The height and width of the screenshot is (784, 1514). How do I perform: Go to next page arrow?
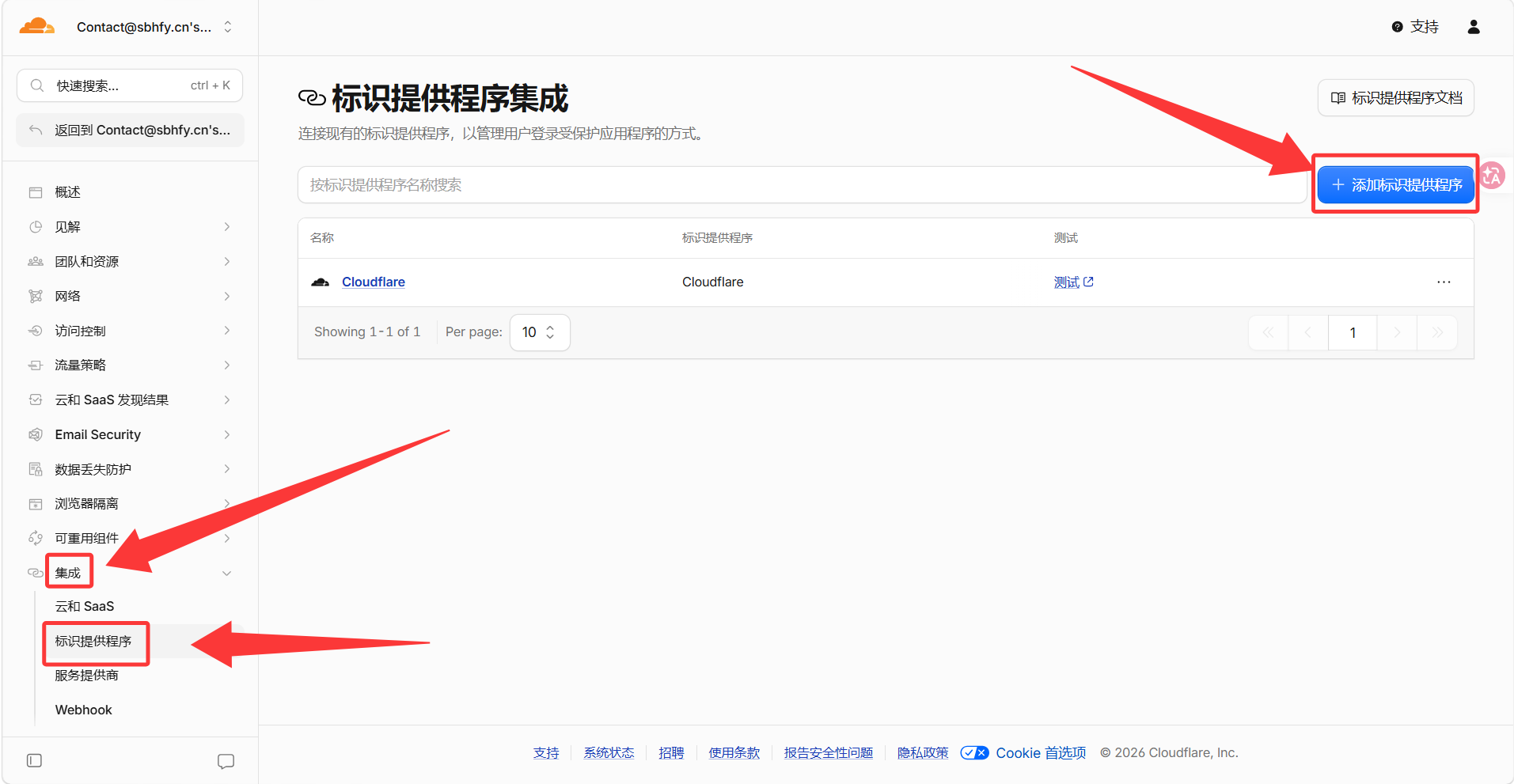click(1397, 332)
